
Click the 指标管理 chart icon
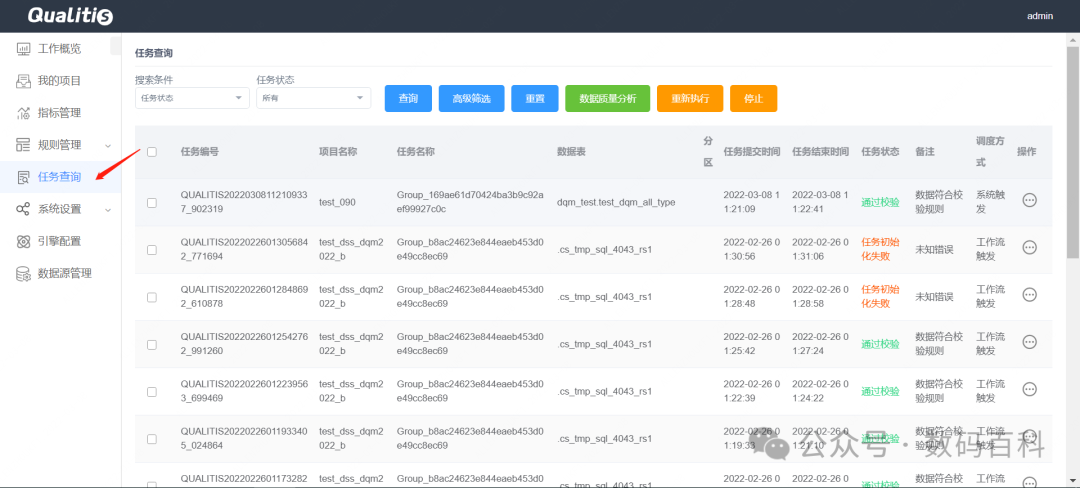click(23, 113)
